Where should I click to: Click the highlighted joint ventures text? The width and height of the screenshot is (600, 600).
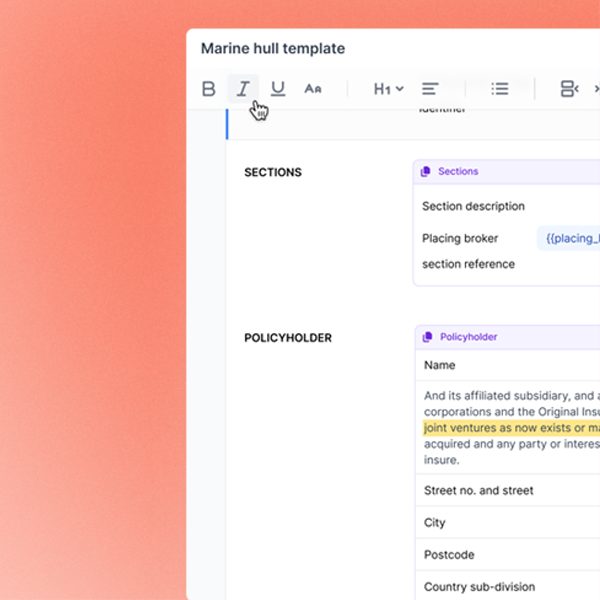[x=511, y=428]
